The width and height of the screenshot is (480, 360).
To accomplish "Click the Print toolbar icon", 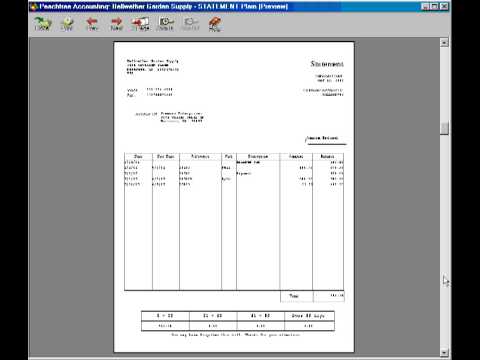I will [x=67, y=24].
